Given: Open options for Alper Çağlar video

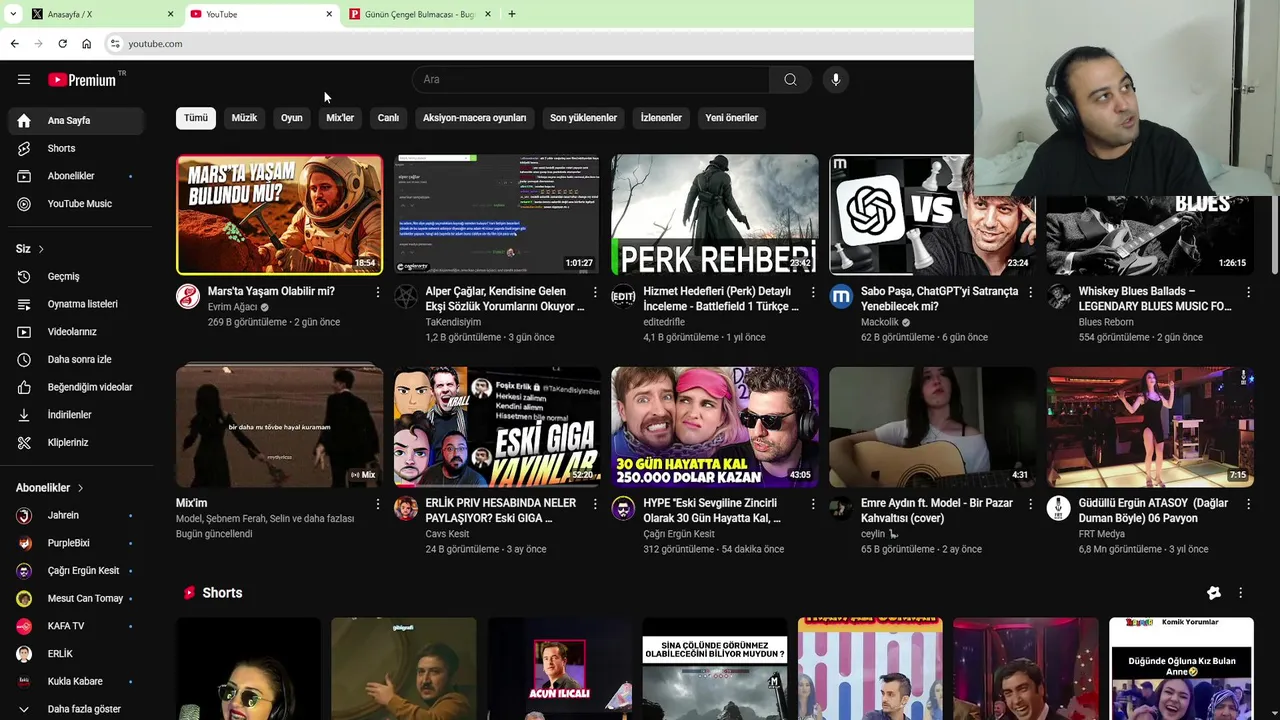Looking at the screenshot, I should (x=595, y=292).
